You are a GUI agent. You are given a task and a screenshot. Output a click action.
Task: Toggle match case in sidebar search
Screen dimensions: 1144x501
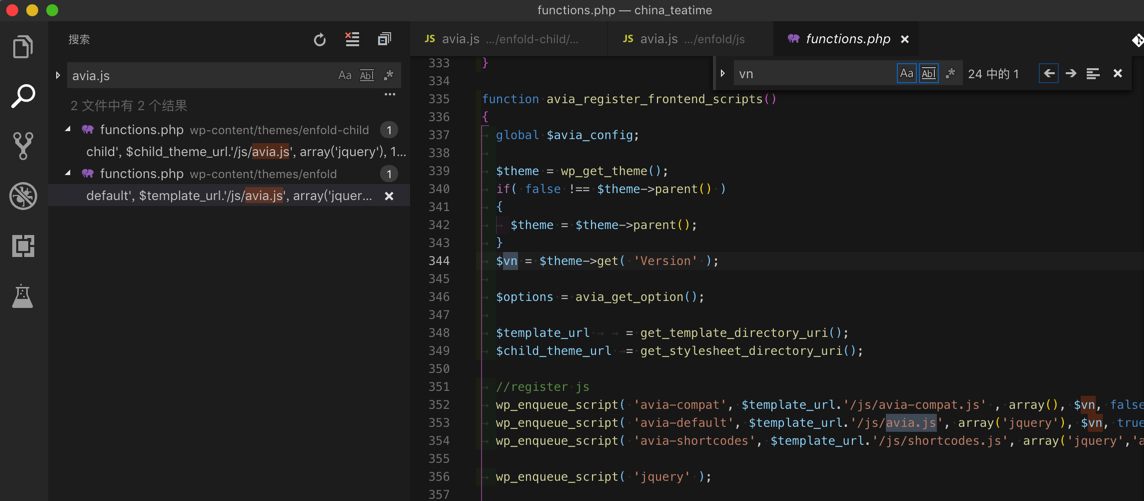345,75
